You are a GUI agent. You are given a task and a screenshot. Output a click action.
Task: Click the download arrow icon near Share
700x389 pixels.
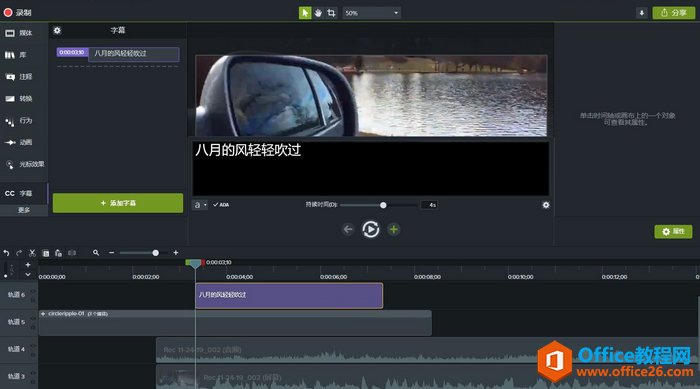tap(642, 13)
